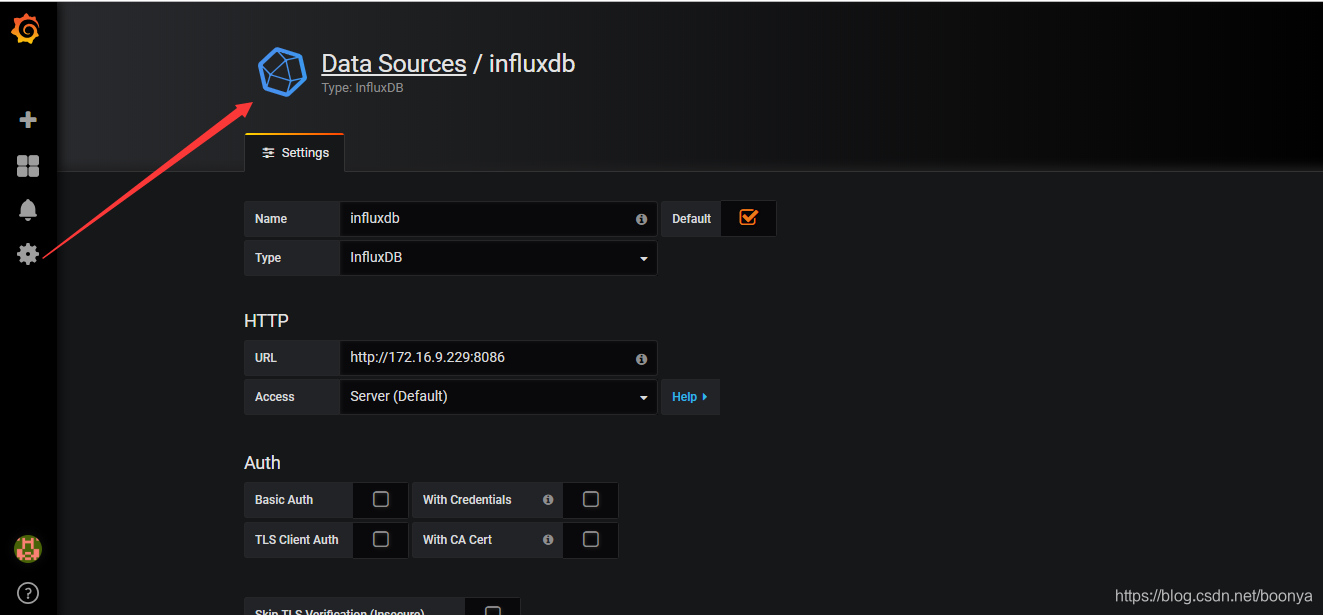Switch to the Settings tab
The image size is (1323, 615).
pyautogui.click(x=295, y=153)
